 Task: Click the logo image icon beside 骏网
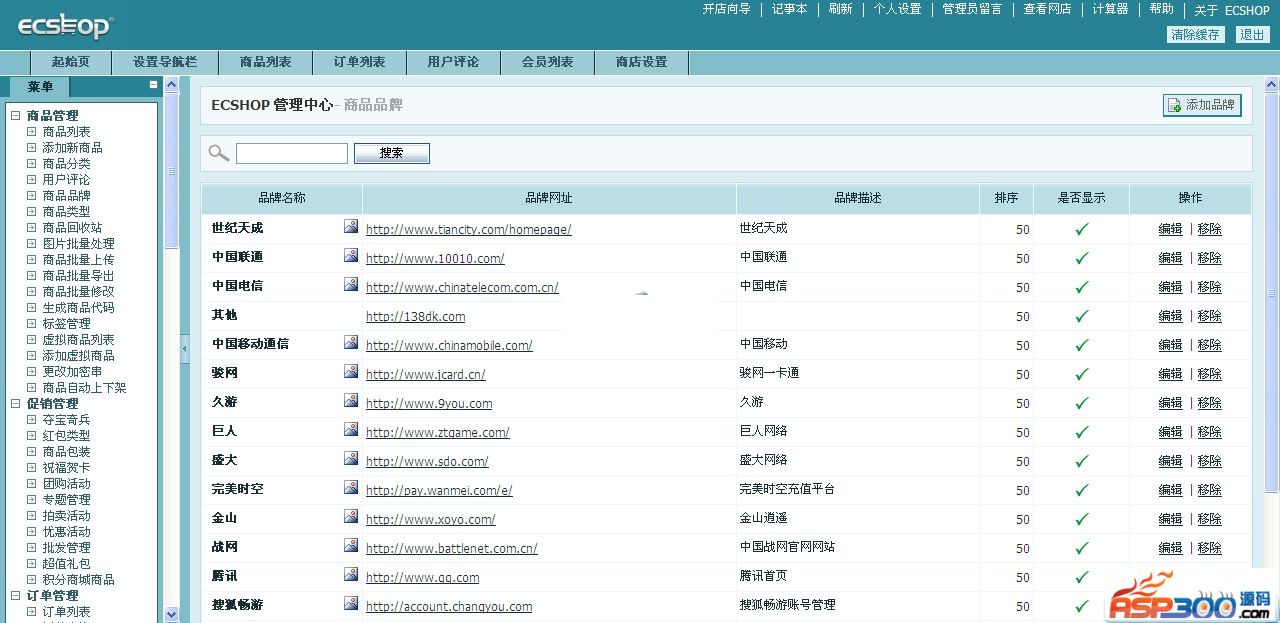(x=350, y=372)
